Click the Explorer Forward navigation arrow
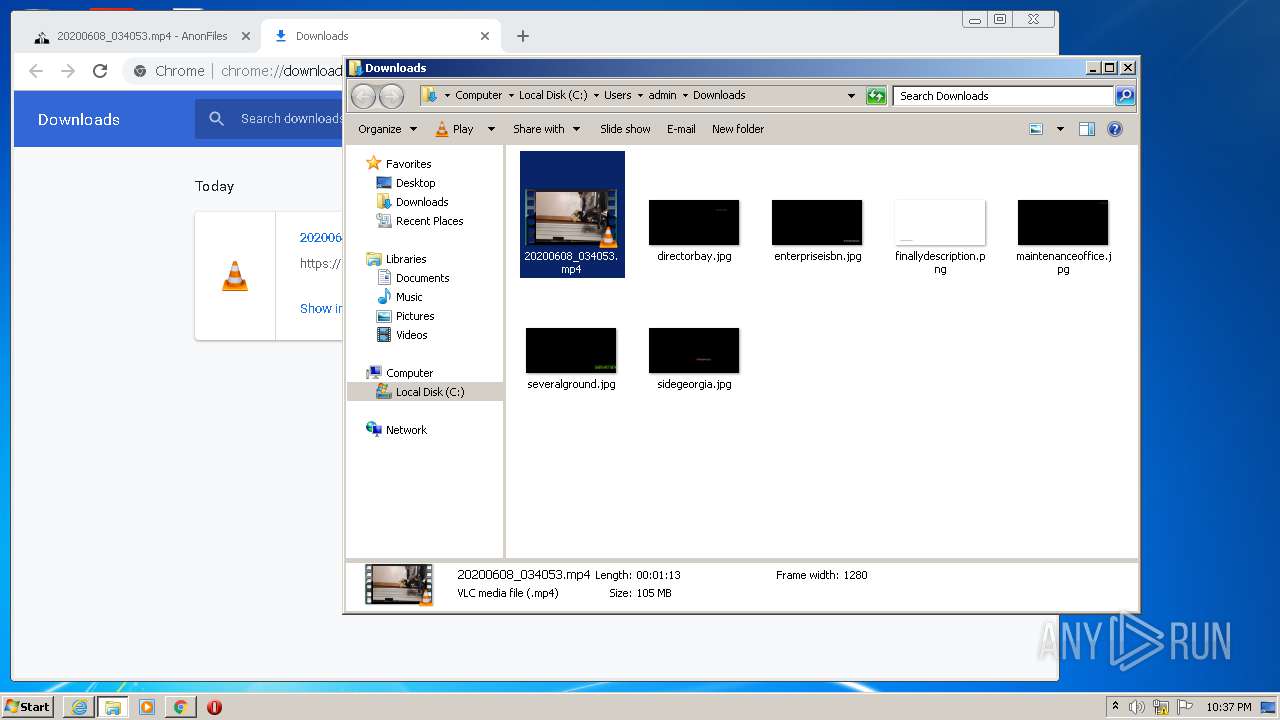This screenshot has width=1280, height=720. 391,96
